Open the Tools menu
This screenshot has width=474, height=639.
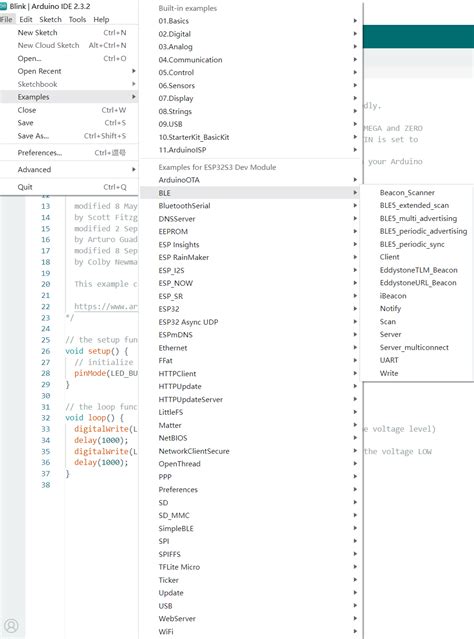coord(77,19)
